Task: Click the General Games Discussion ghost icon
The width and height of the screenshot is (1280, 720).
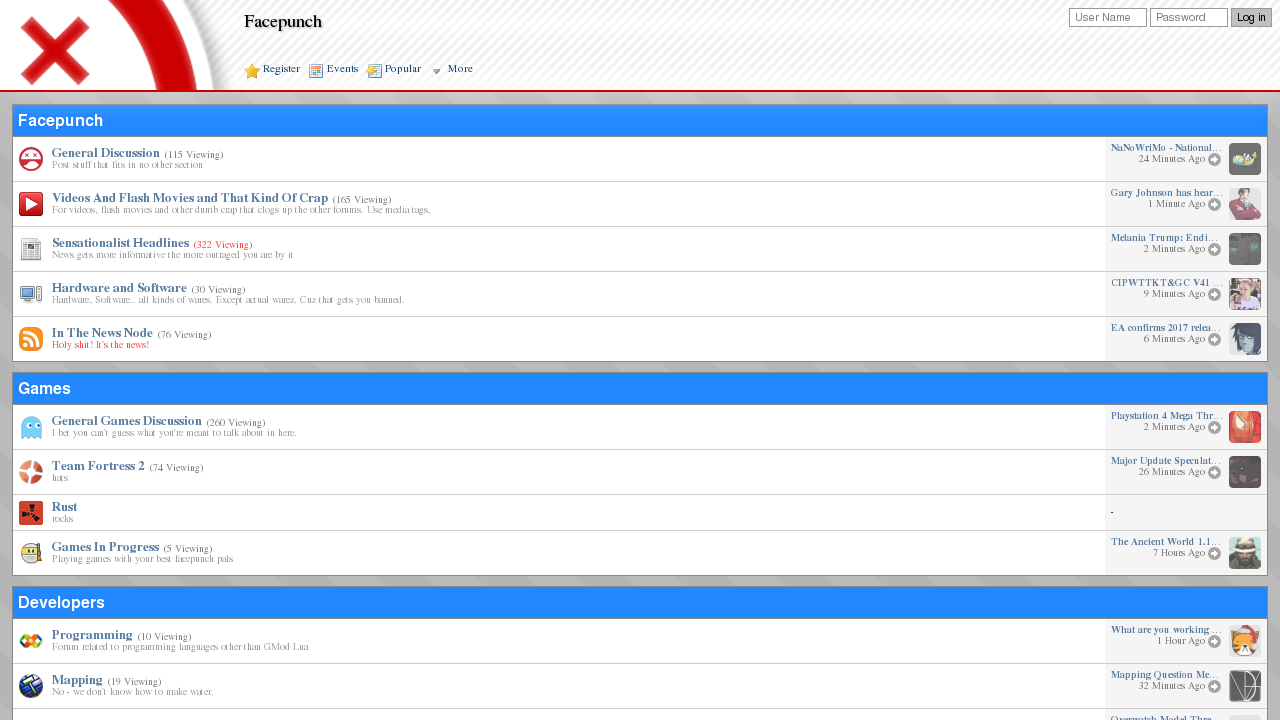Action: click(x=31, y=427)
